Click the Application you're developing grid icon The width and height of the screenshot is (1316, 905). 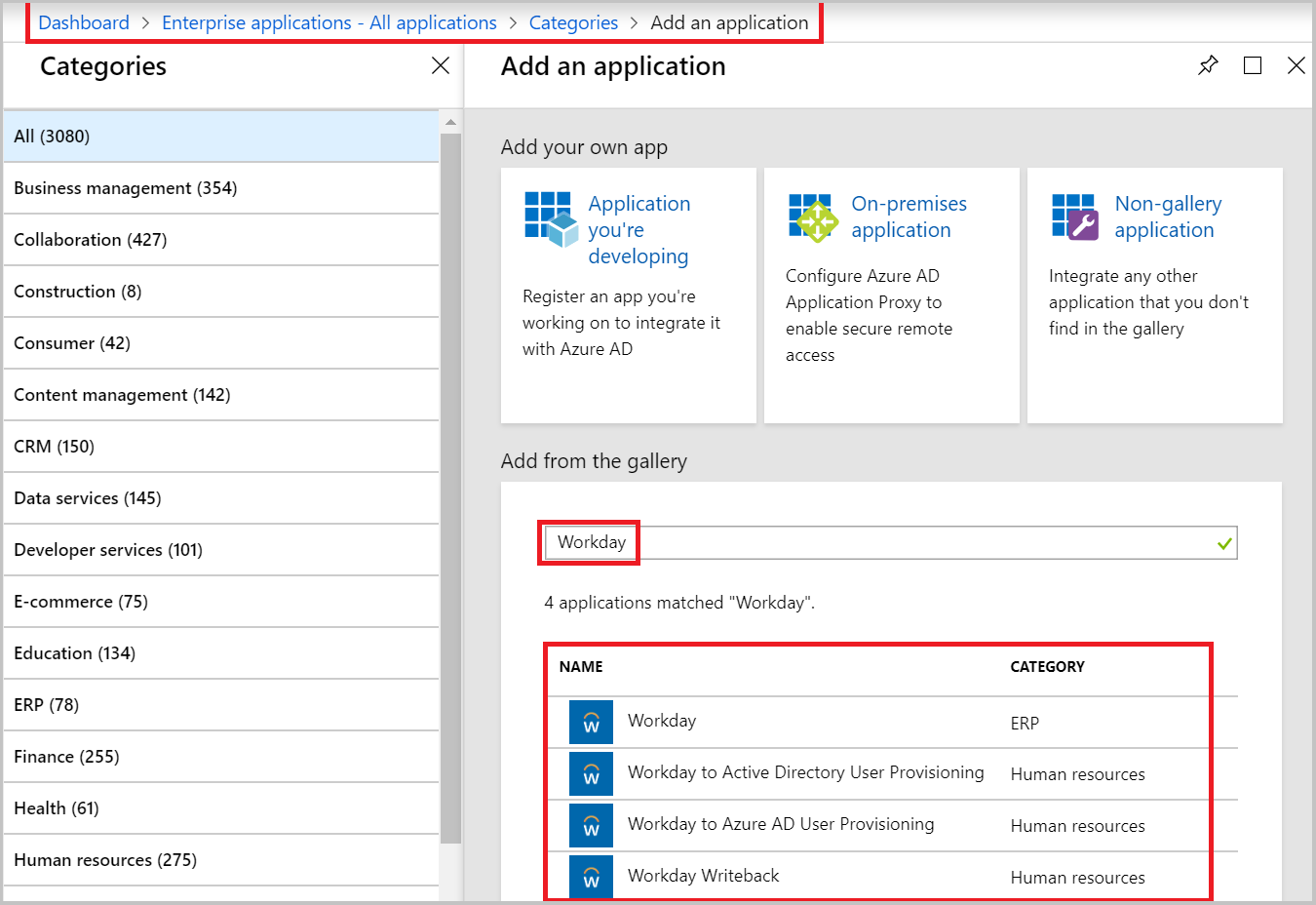coord(552,218)
